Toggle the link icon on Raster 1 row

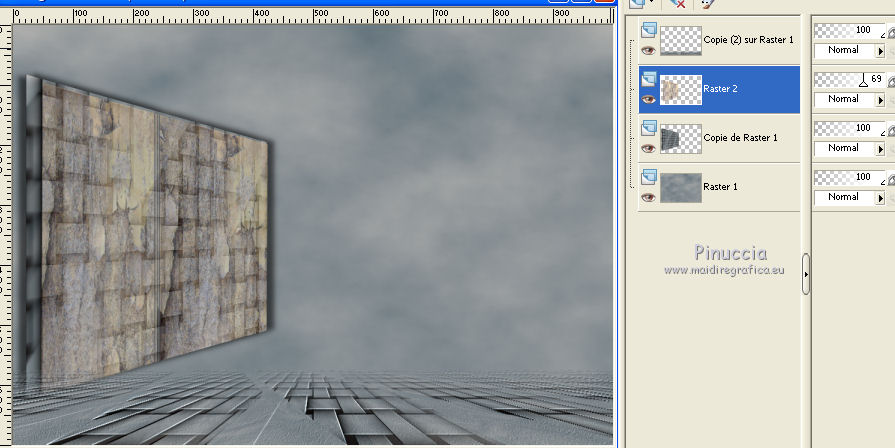890,179
